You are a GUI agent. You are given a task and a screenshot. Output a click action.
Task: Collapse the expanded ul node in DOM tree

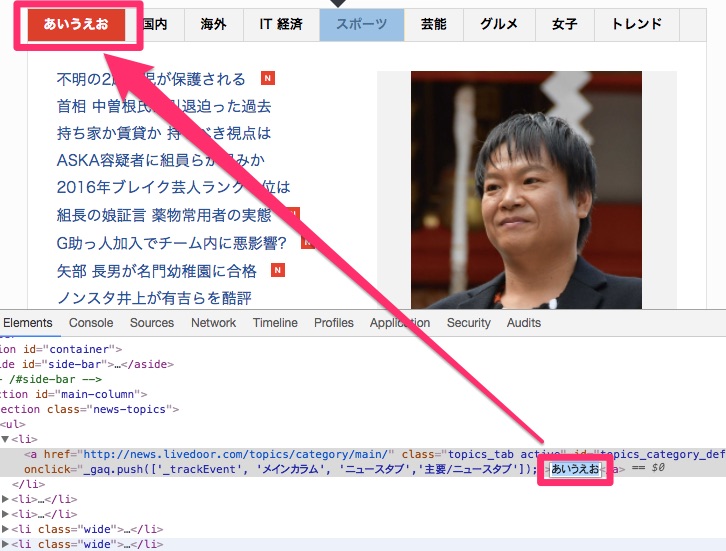click(x=4, y=424)
